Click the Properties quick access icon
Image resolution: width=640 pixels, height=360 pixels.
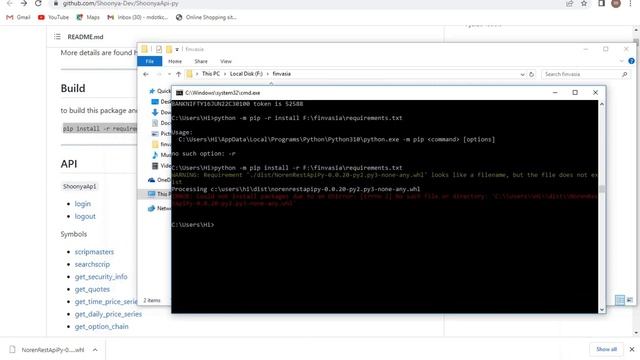pyautogui.click(x=159, y=49)
